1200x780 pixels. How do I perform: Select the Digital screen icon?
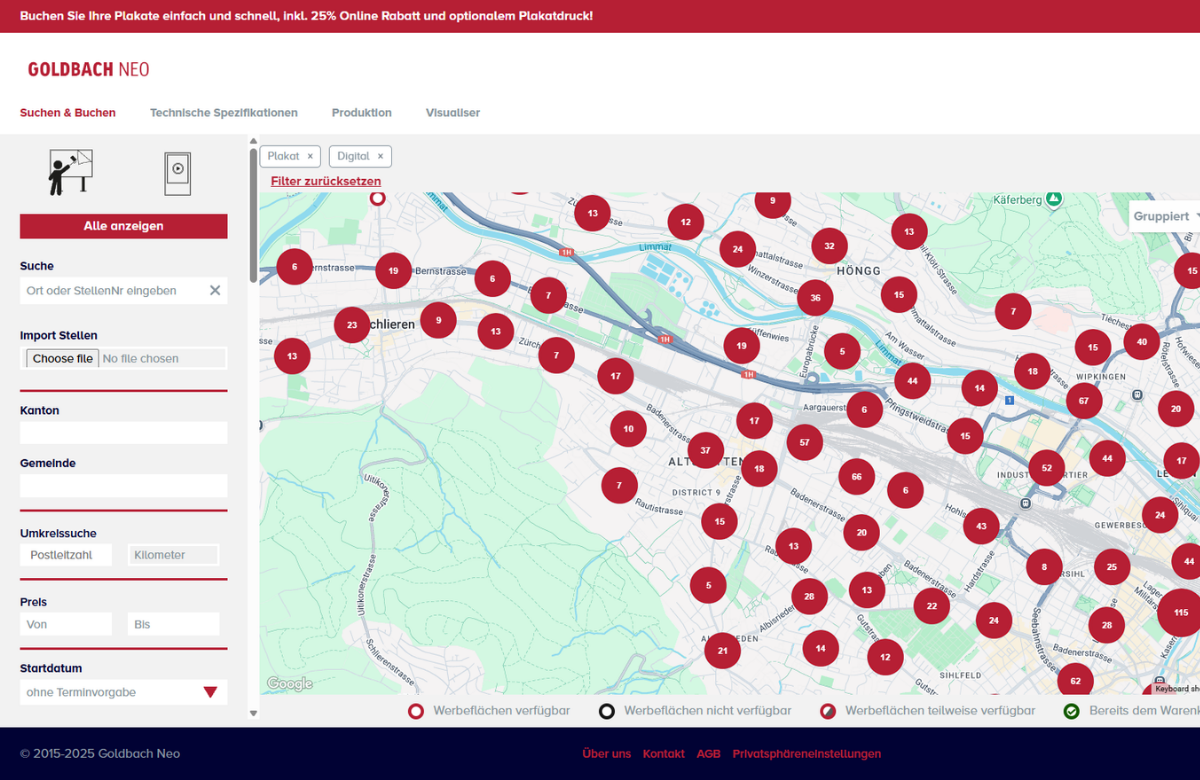[177, 173]
